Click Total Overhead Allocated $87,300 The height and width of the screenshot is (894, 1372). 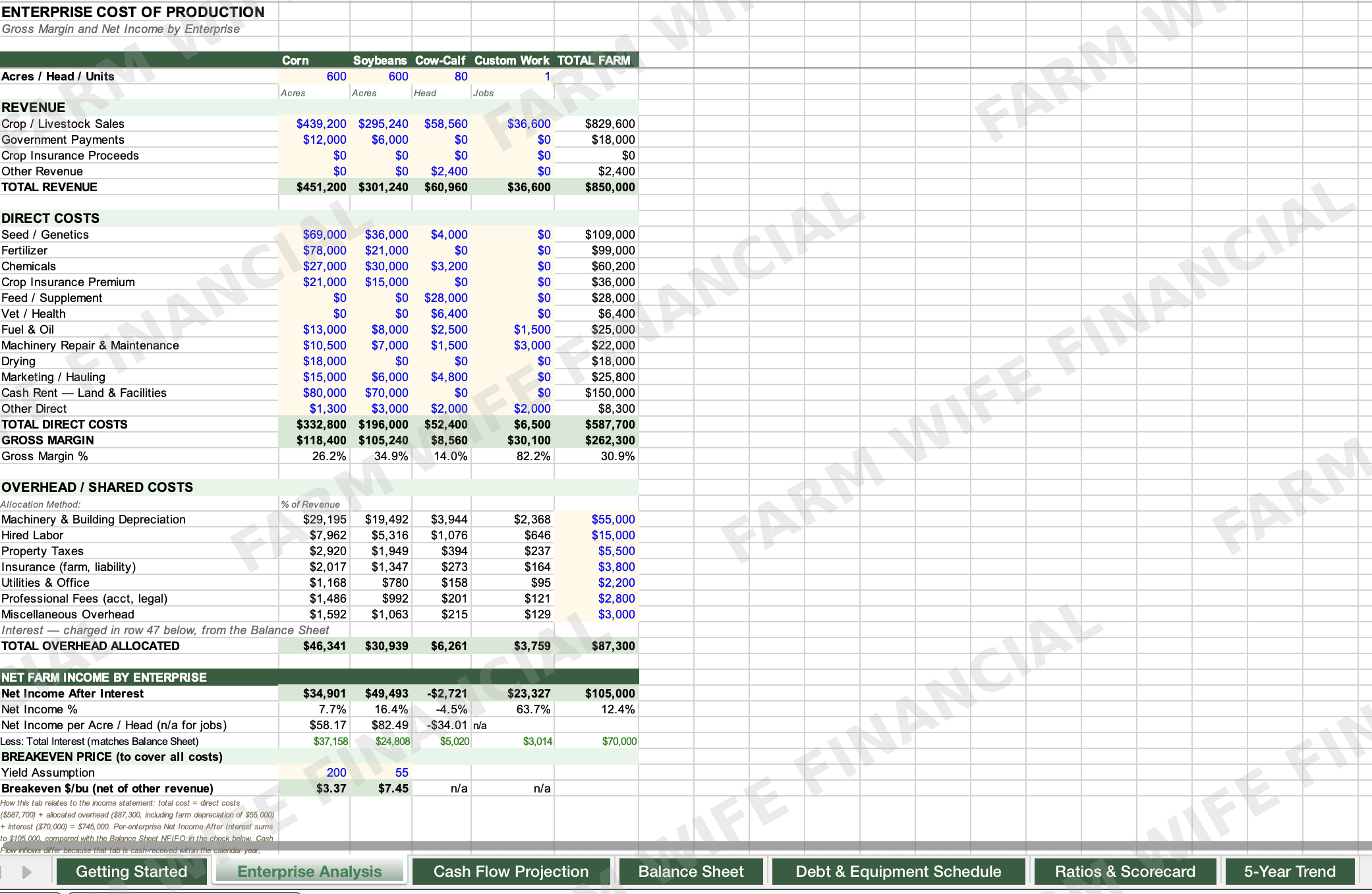click(x=597, y=646)
